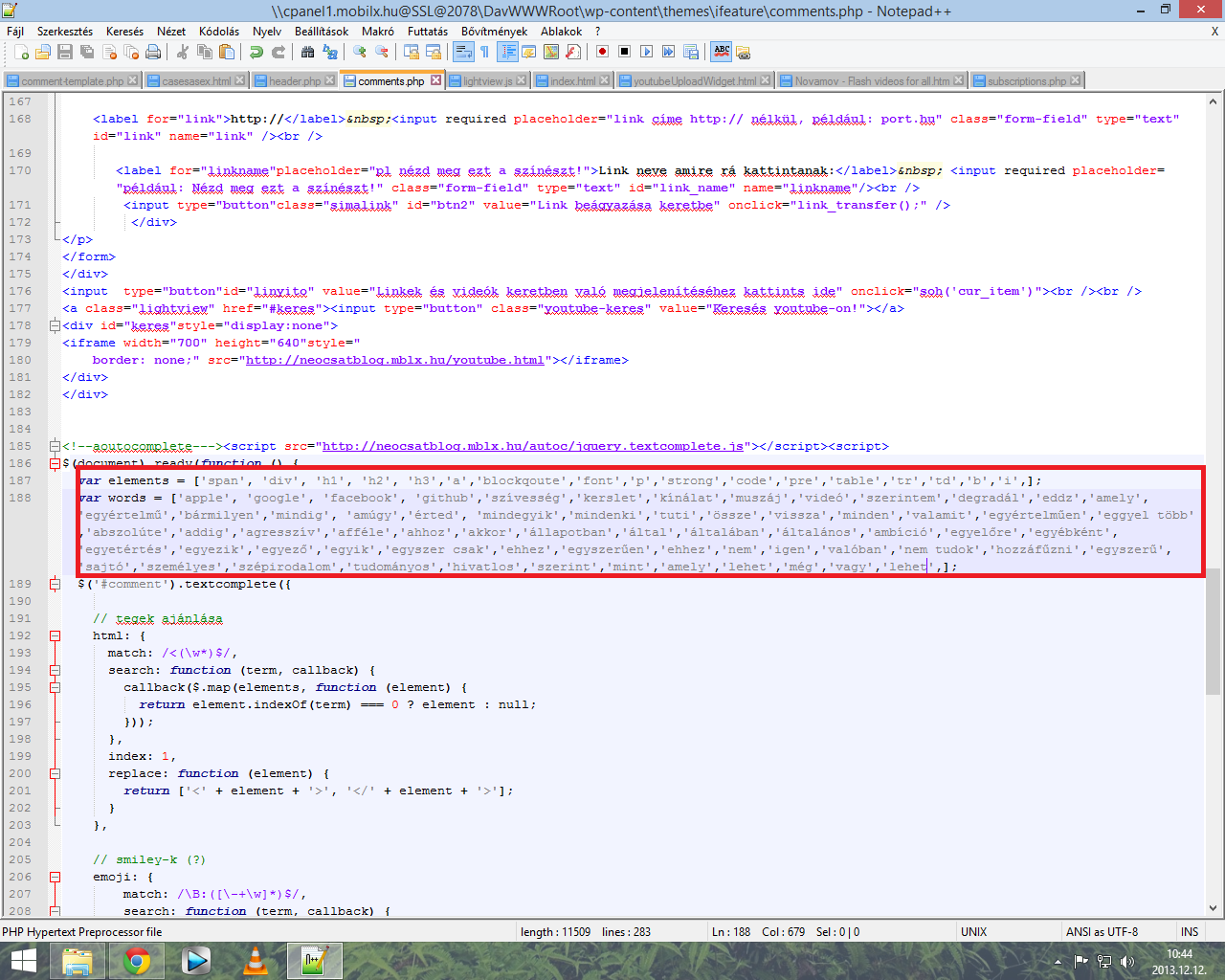The height and width of the screenshot is (980, 1225).
Task: Toggle synchronized vertical scrolling
Action: click(412, 52)
